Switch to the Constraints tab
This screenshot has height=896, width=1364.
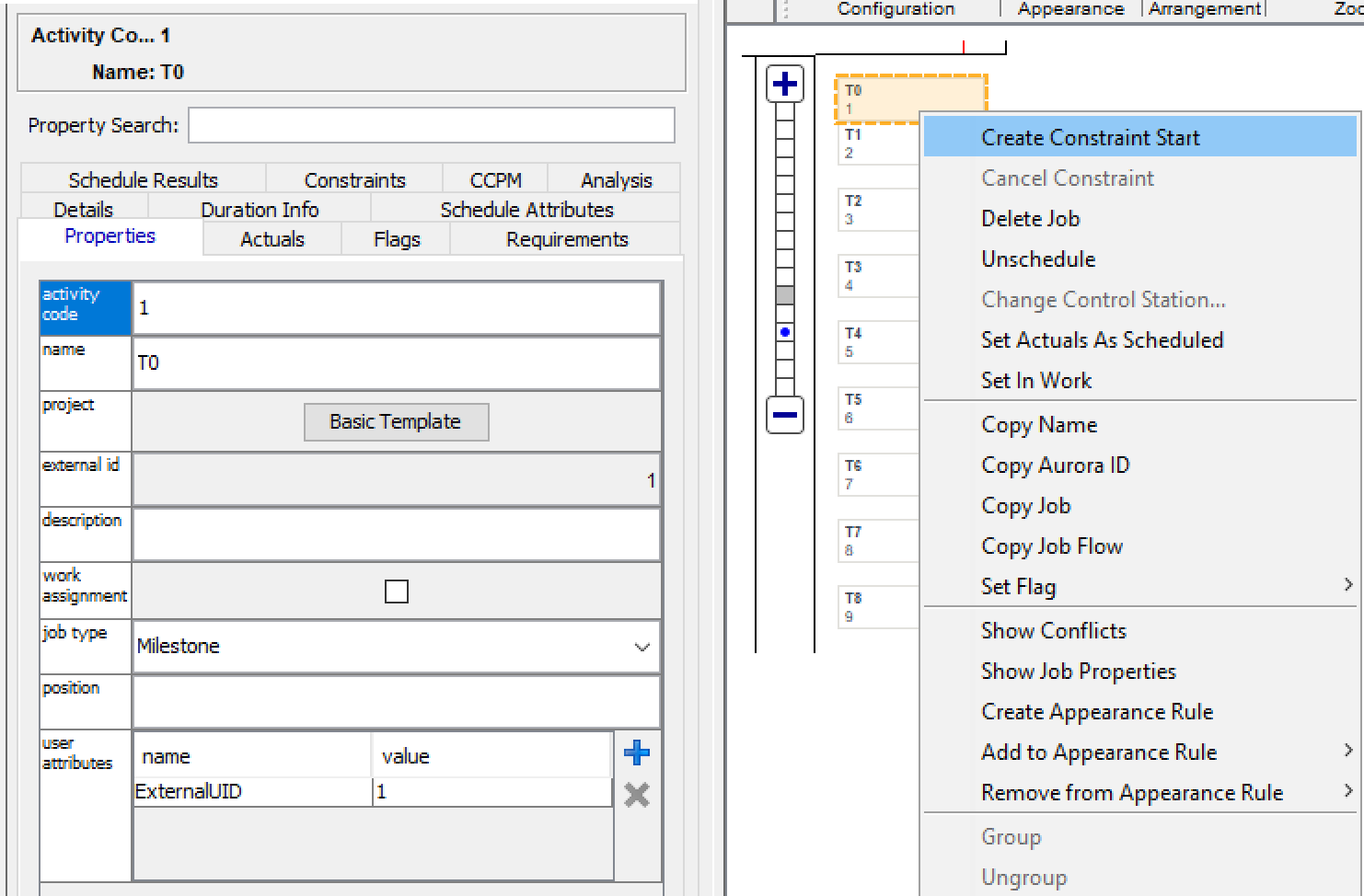(354, 180)
